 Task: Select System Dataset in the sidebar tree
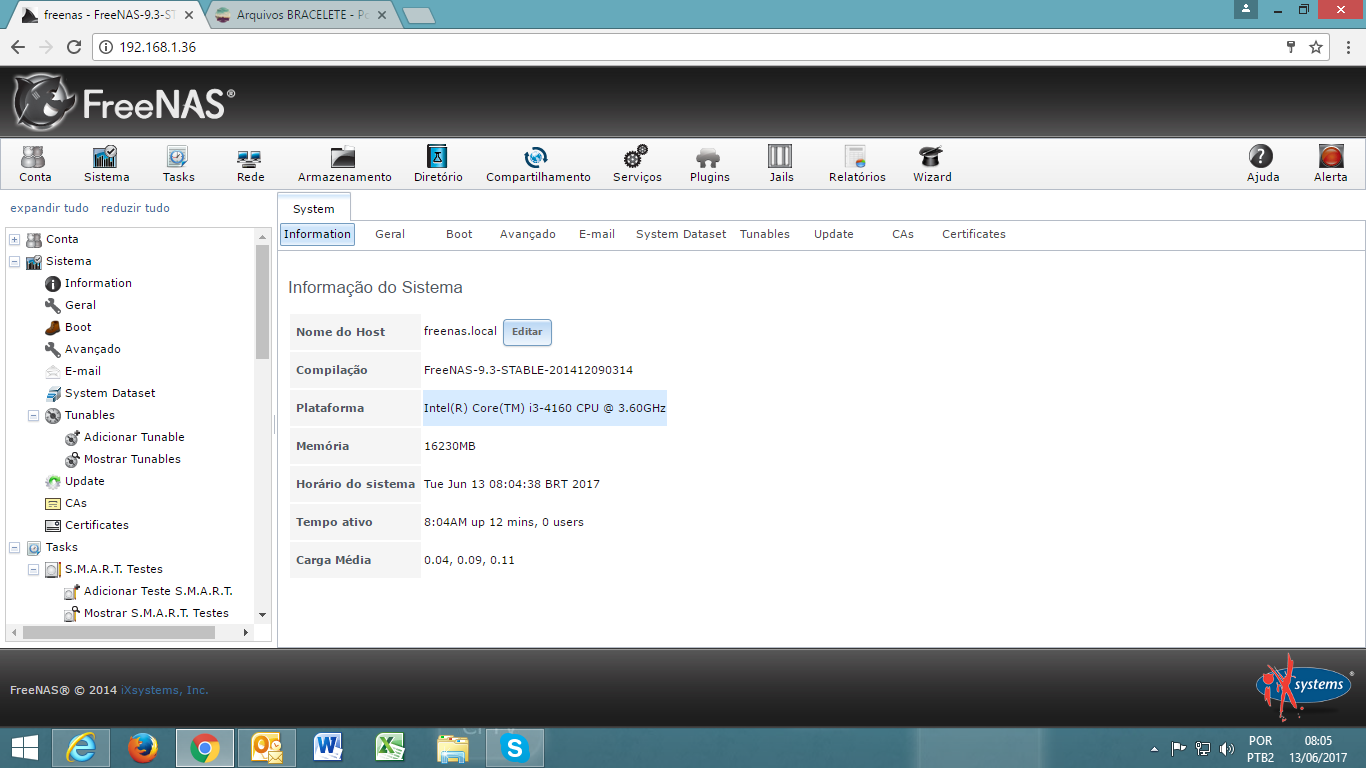click(110, 394)
